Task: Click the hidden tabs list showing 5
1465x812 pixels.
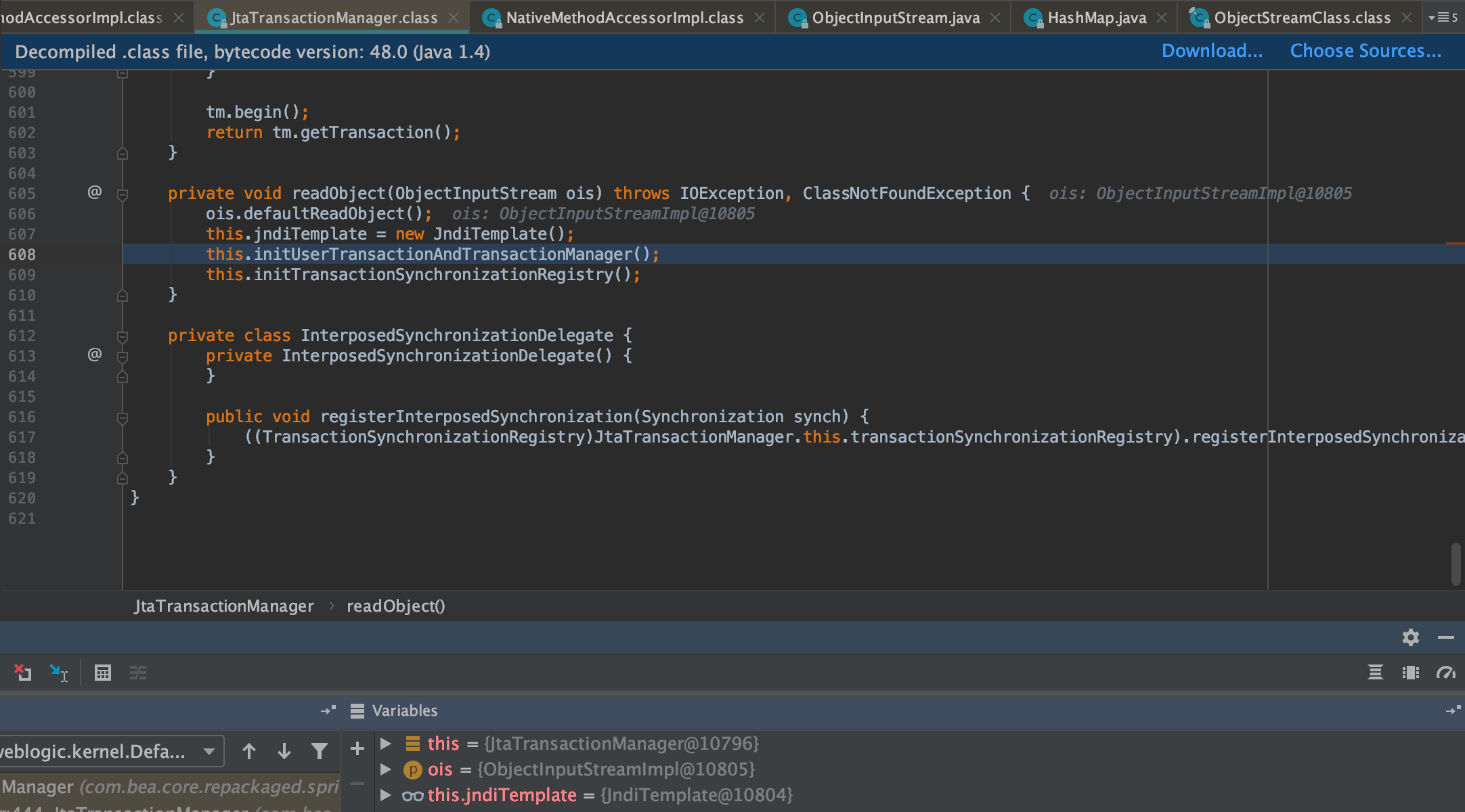Action: click(x=1444, y=17)
